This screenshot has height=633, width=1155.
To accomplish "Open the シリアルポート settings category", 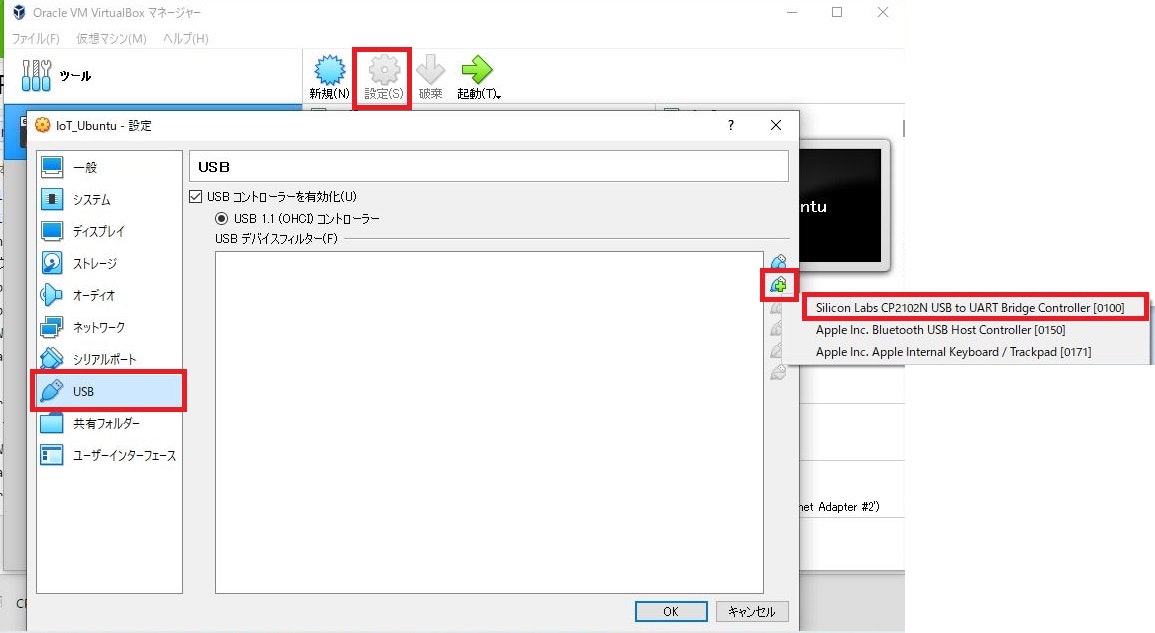I will pos(109,360).
